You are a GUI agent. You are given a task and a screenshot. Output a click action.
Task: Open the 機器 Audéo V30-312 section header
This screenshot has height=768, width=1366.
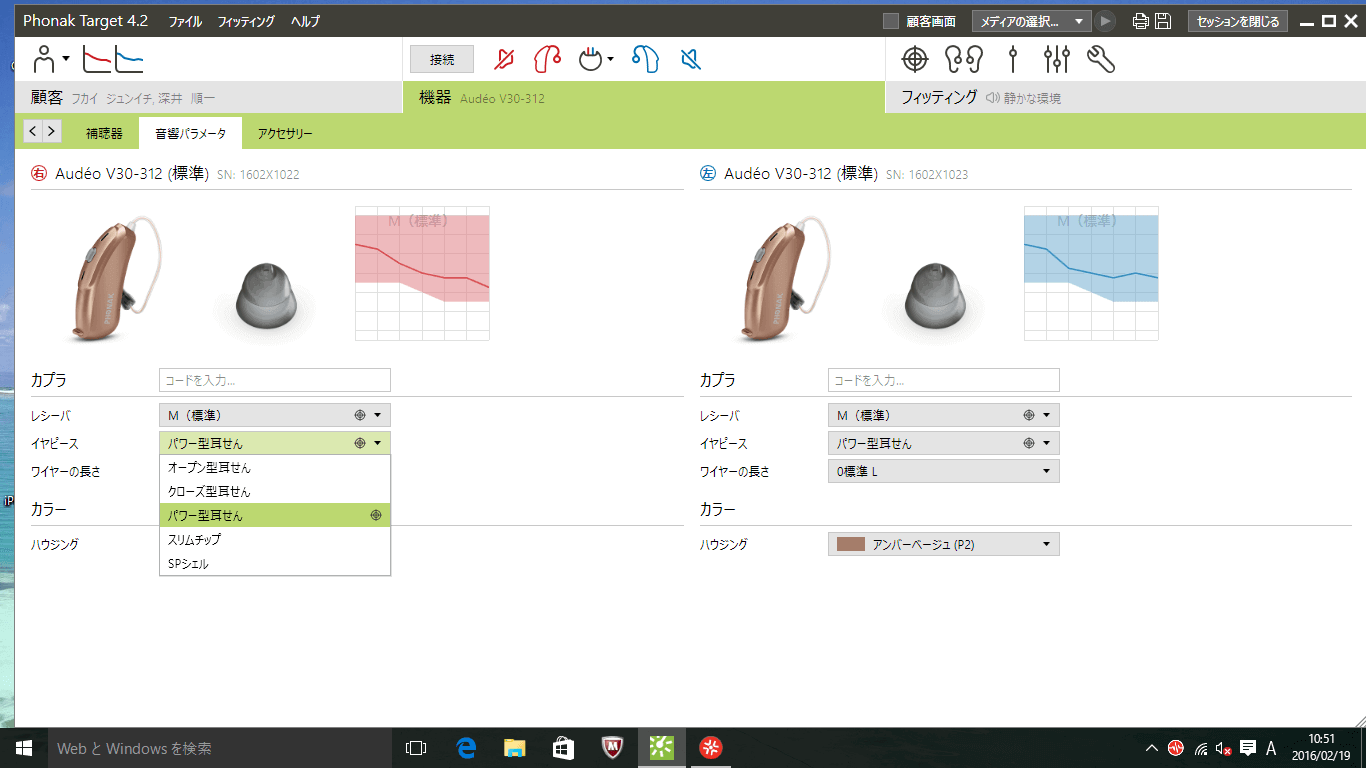644,97
